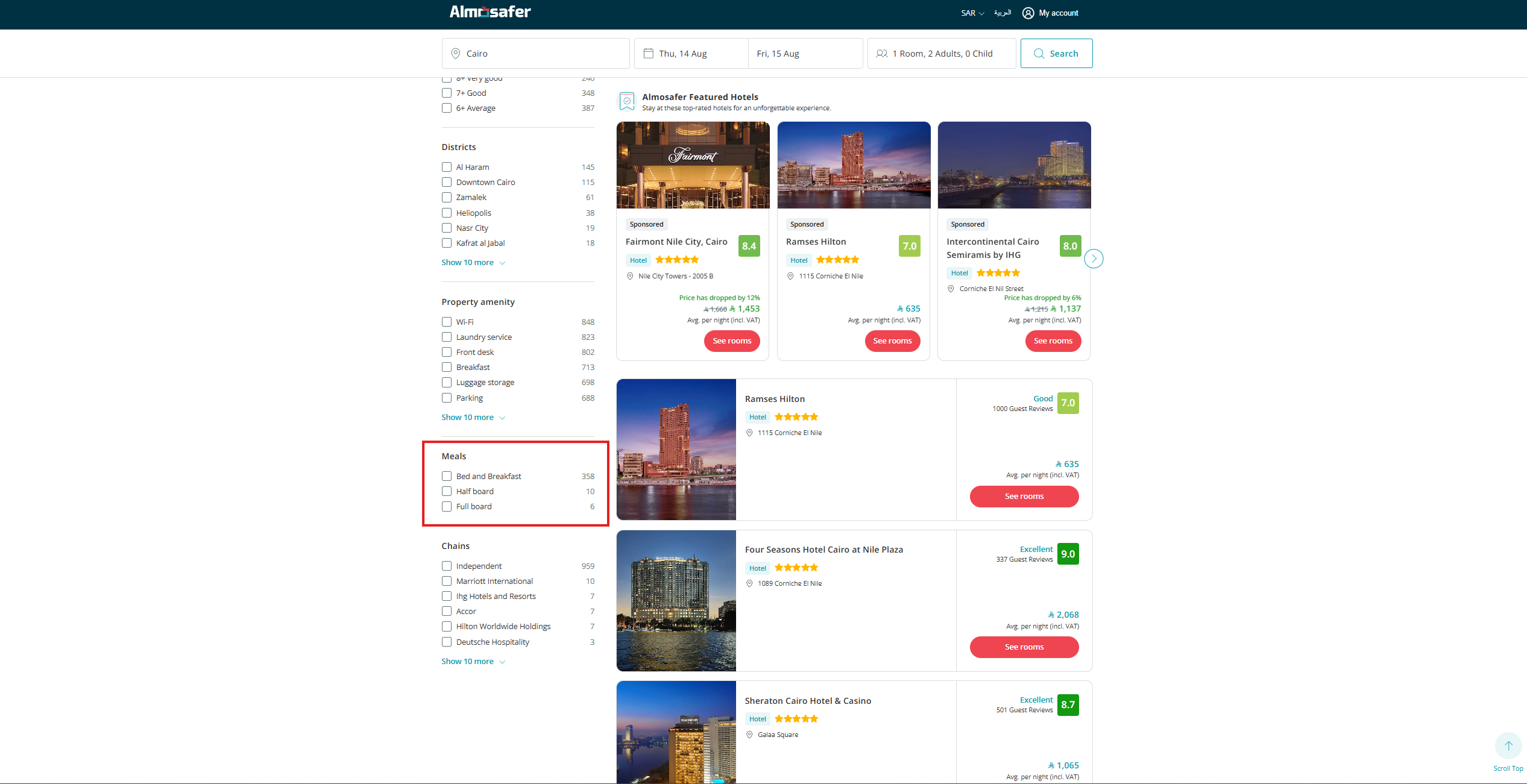Click the Almosafer logo
Viewport: 1527px width, 784px height.
click(x=490, y=12)
